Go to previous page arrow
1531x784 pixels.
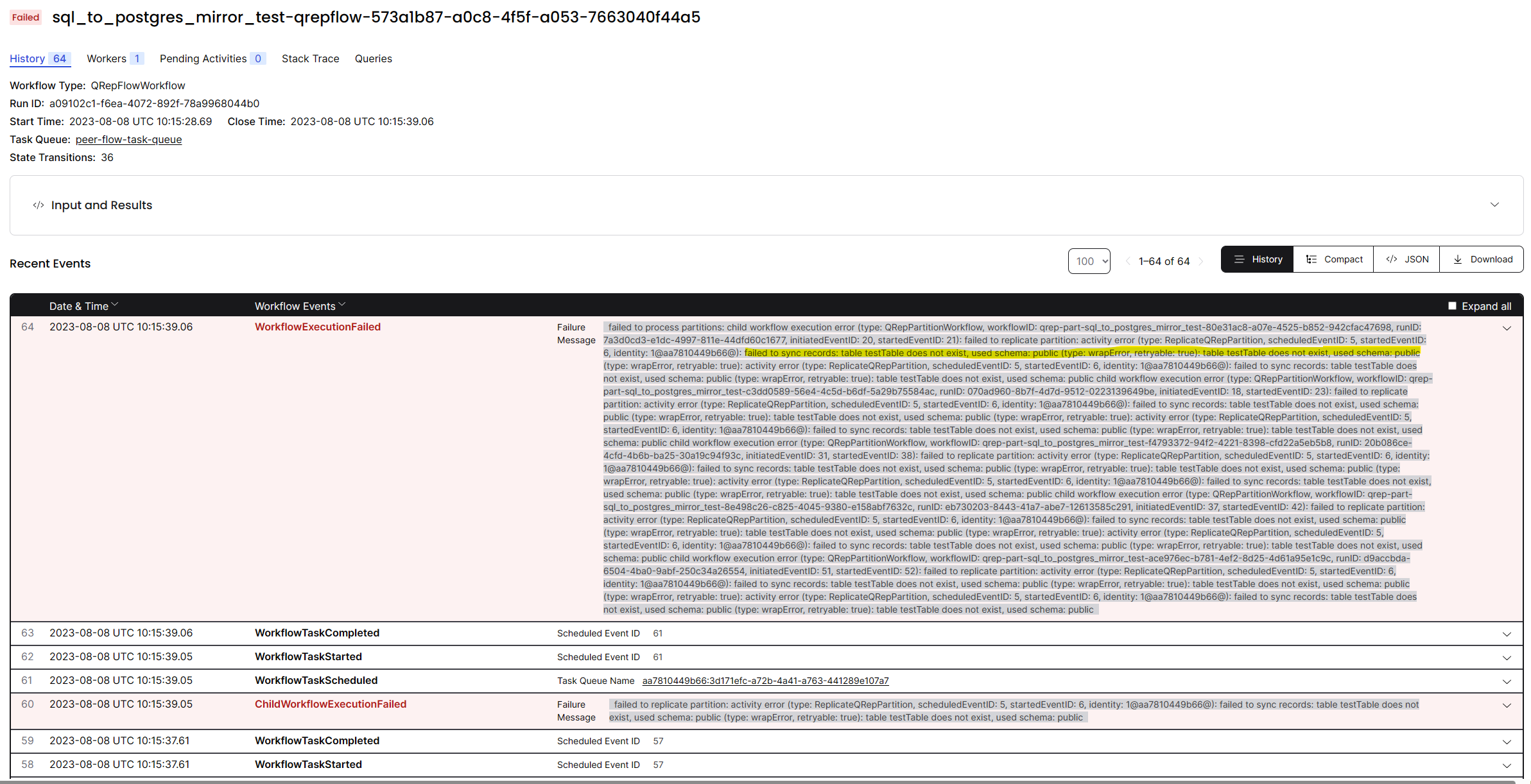1128,261
